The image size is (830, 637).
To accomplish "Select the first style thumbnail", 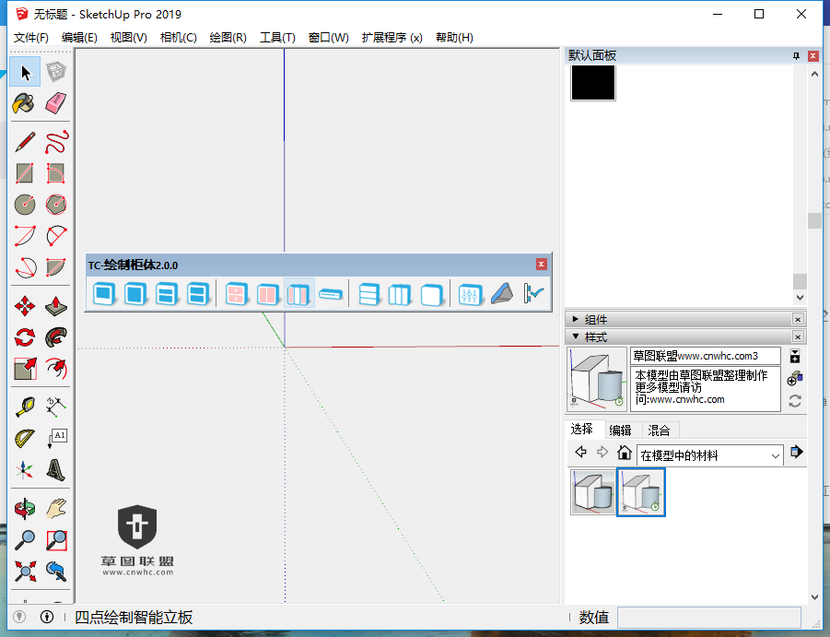I will [x=593, y=492].
